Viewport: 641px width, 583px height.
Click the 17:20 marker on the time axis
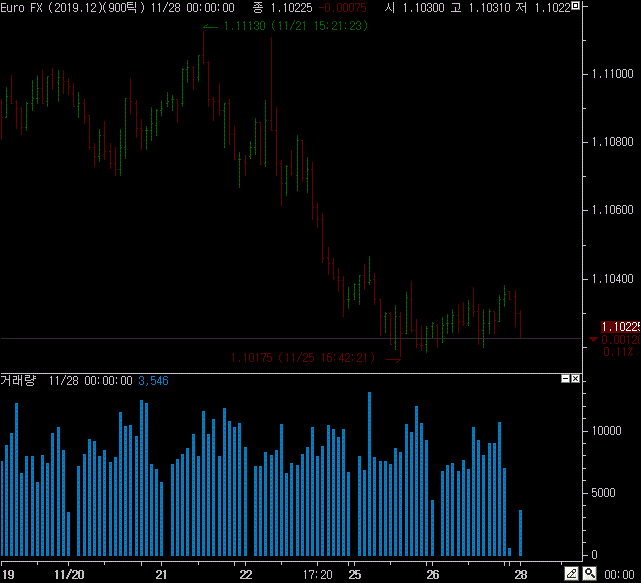point(317,575)
